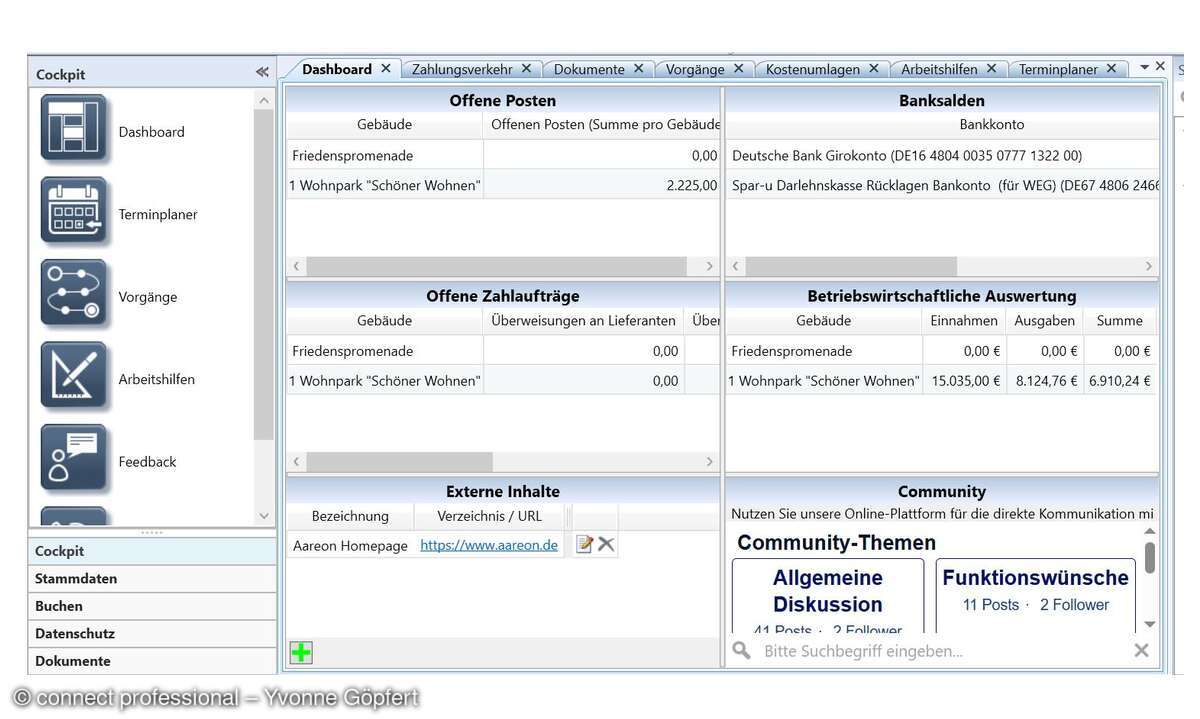1200x719 pixels.
Task: Clear the community search field
Action: pos(1141,651)
